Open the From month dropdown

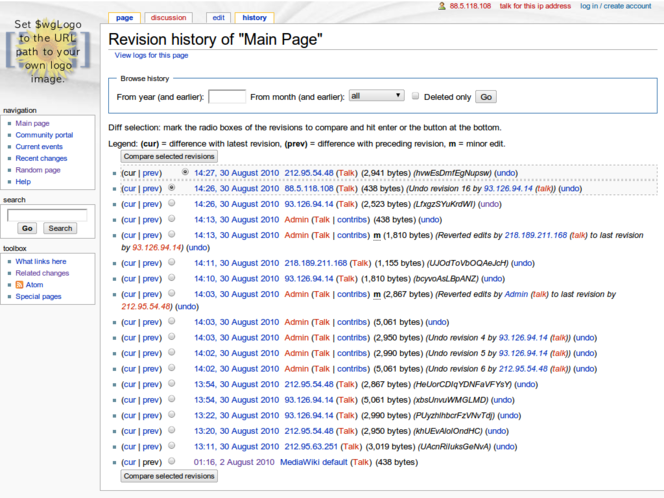point(376,97)
